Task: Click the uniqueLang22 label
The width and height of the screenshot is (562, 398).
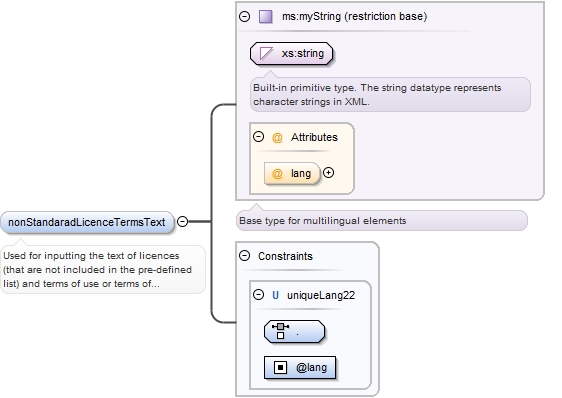Action: 321,295
